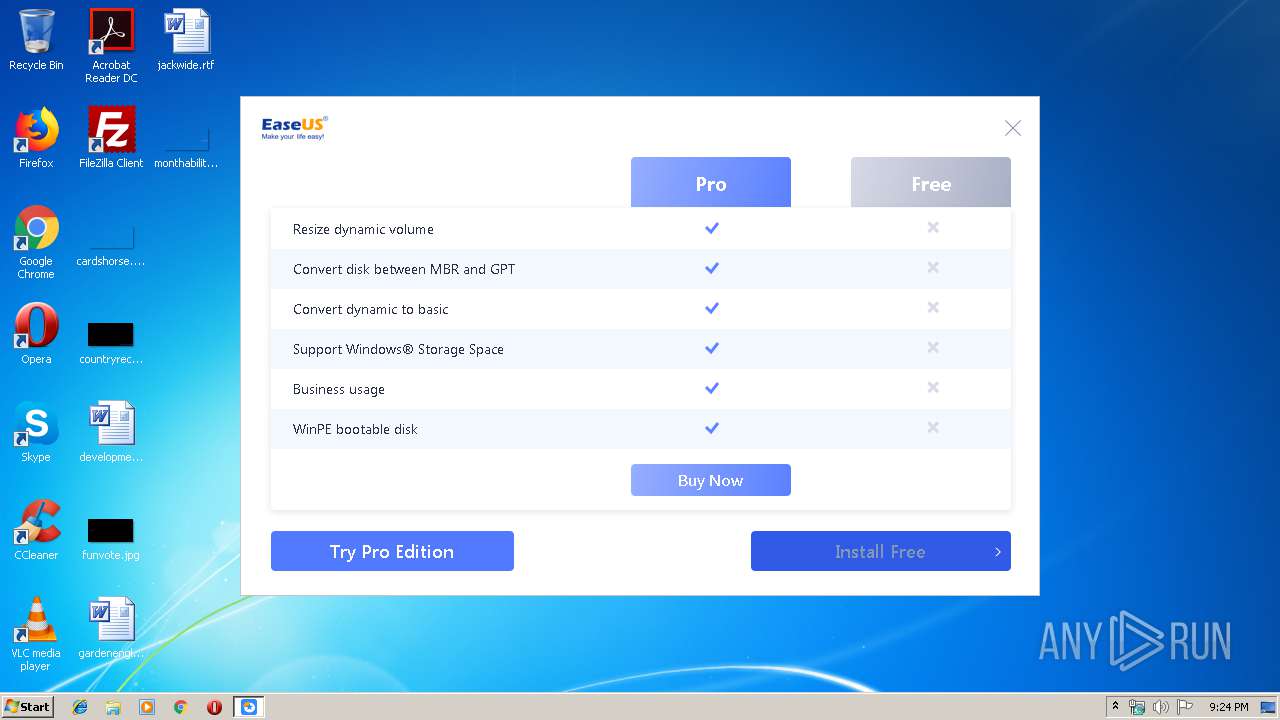The width and height of the screenshot is (1280, 720).
Task: Click the Free X mark for Resize dynamic volume
Action: click(x=933, y=227)
